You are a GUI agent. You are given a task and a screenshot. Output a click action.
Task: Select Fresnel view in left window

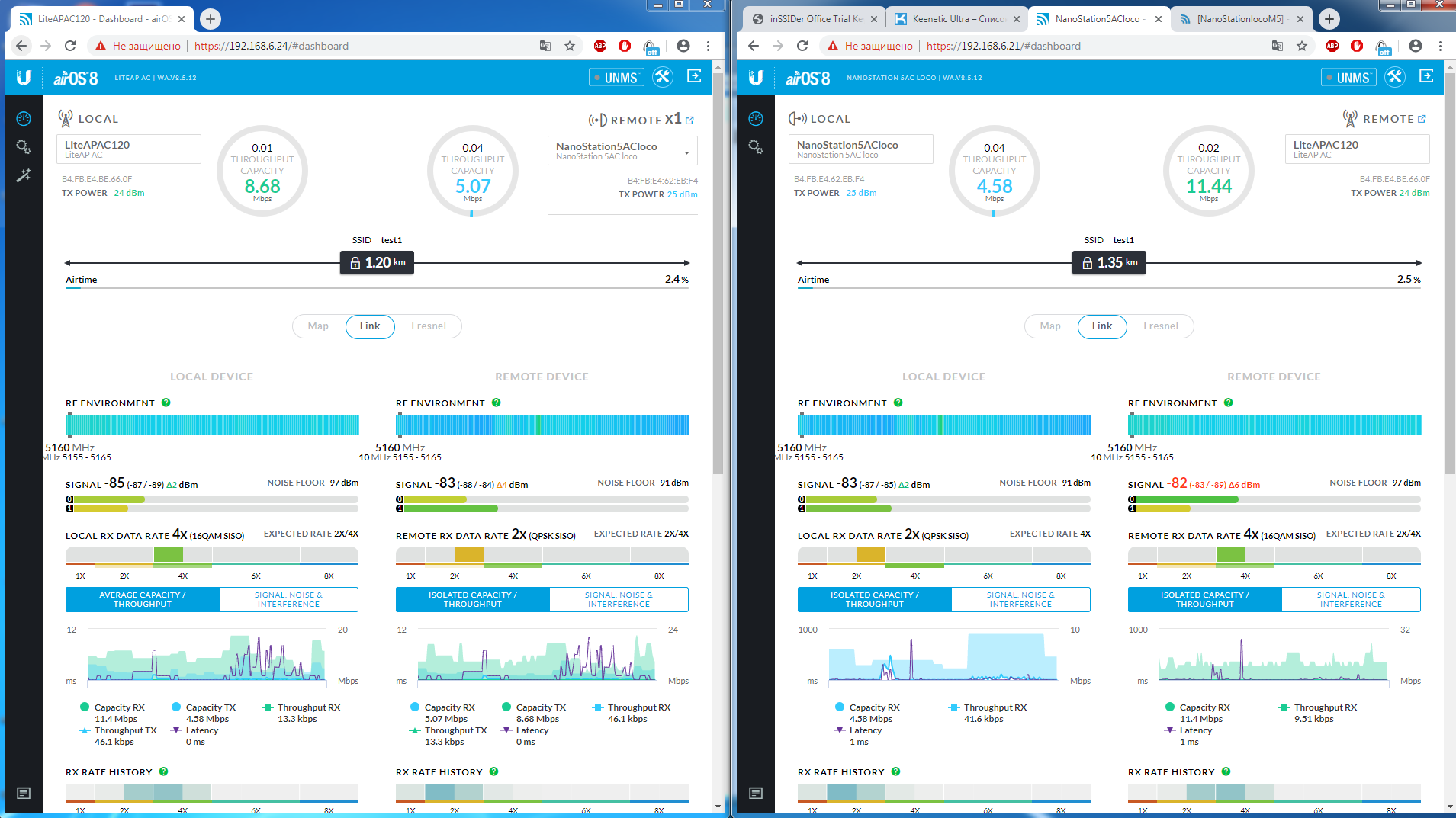[429, 326]
